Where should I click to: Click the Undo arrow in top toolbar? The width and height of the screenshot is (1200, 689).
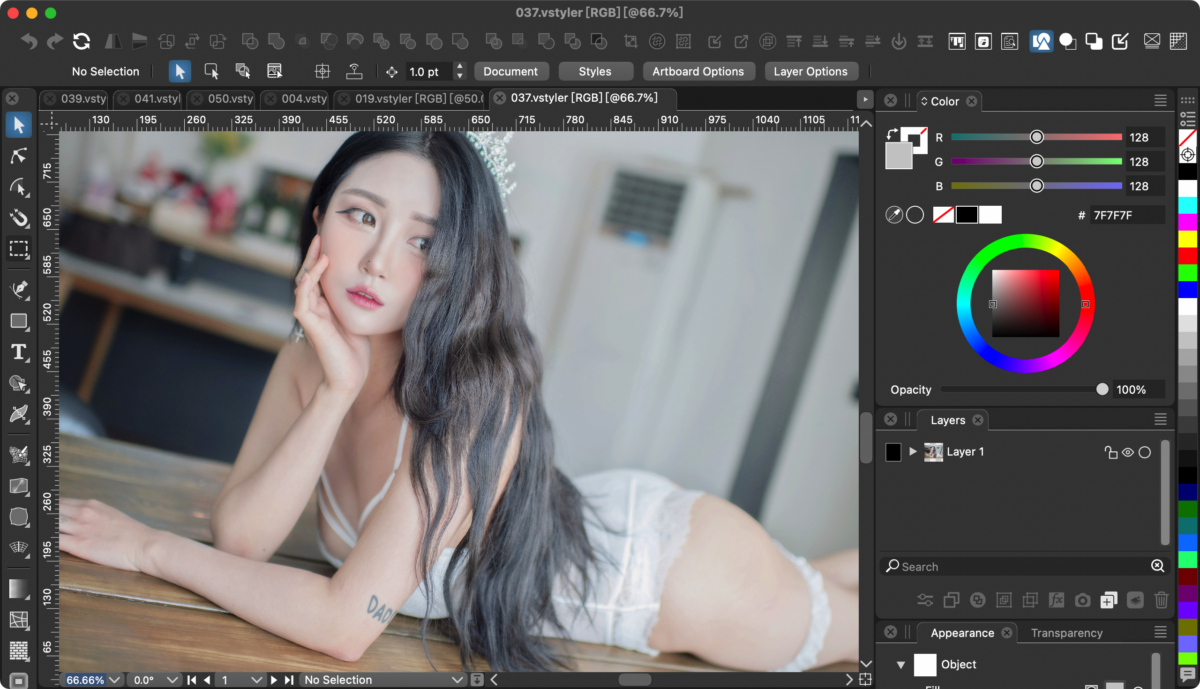30,41
